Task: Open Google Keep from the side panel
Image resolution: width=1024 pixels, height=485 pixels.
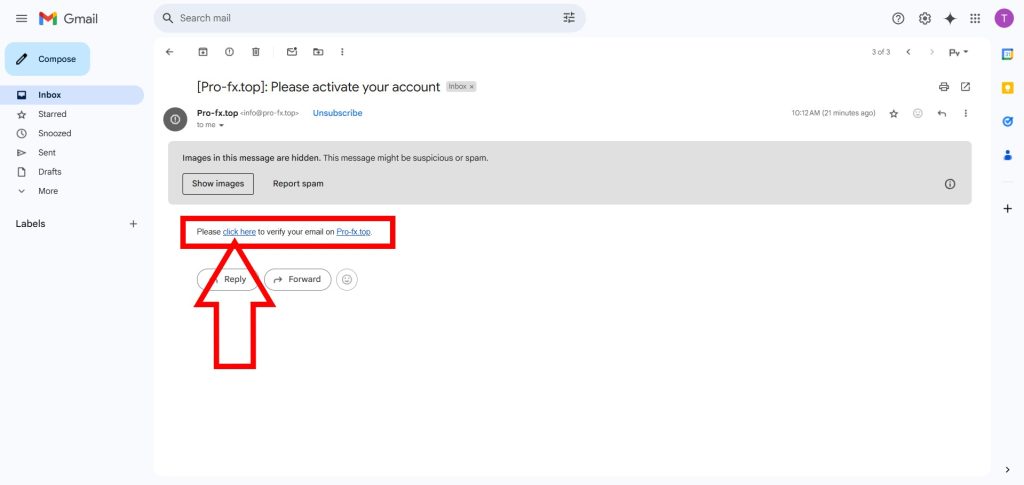Action: pos(1008,87)
